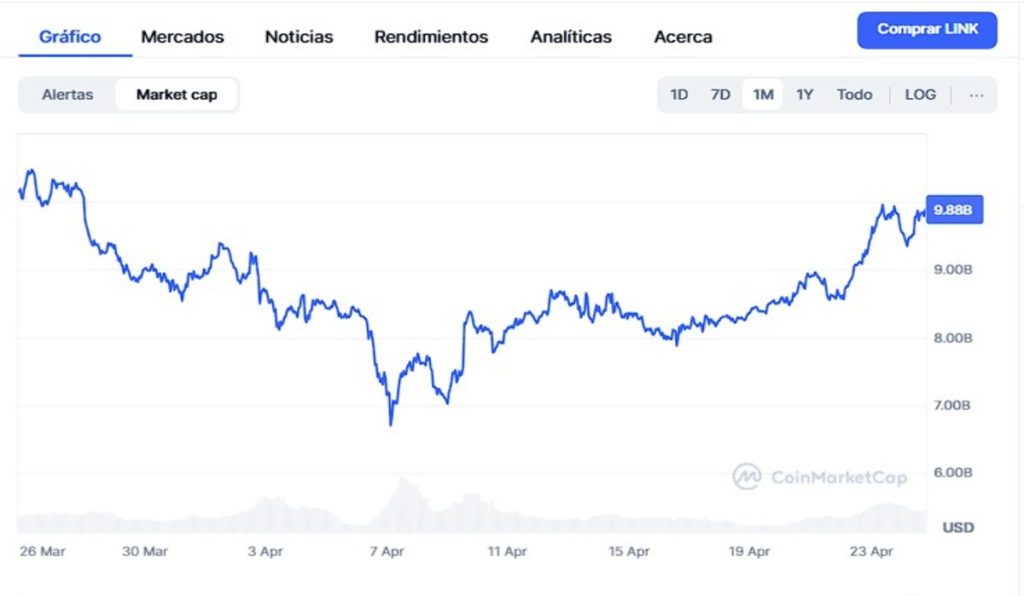Enable logarithmic scale with LOG button
This screenshot has height=596, width=1024.
pos(919,94)
